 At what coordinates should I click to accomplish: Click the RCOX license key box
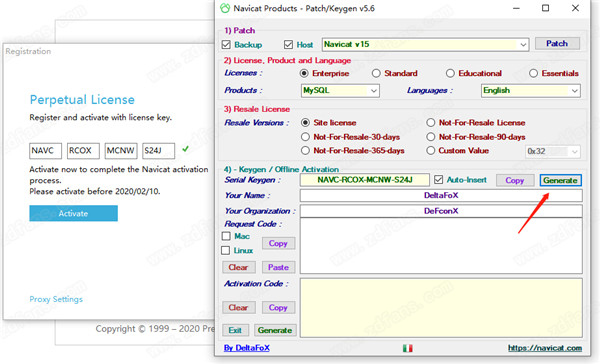(83, 151)
